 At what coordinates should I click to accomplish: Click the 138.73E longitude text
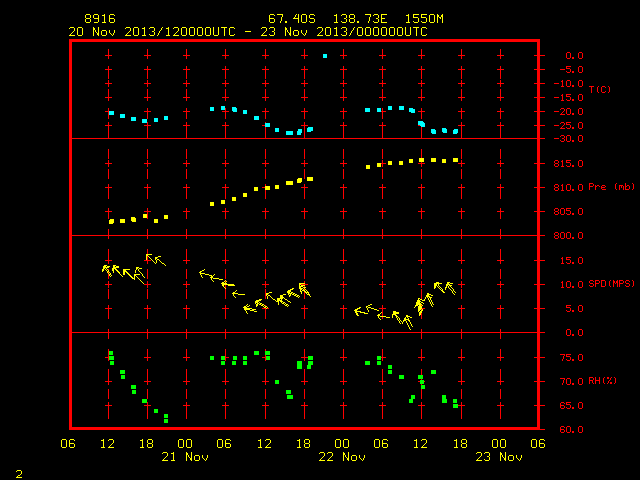pyautogui.click(x=360, y=19)
